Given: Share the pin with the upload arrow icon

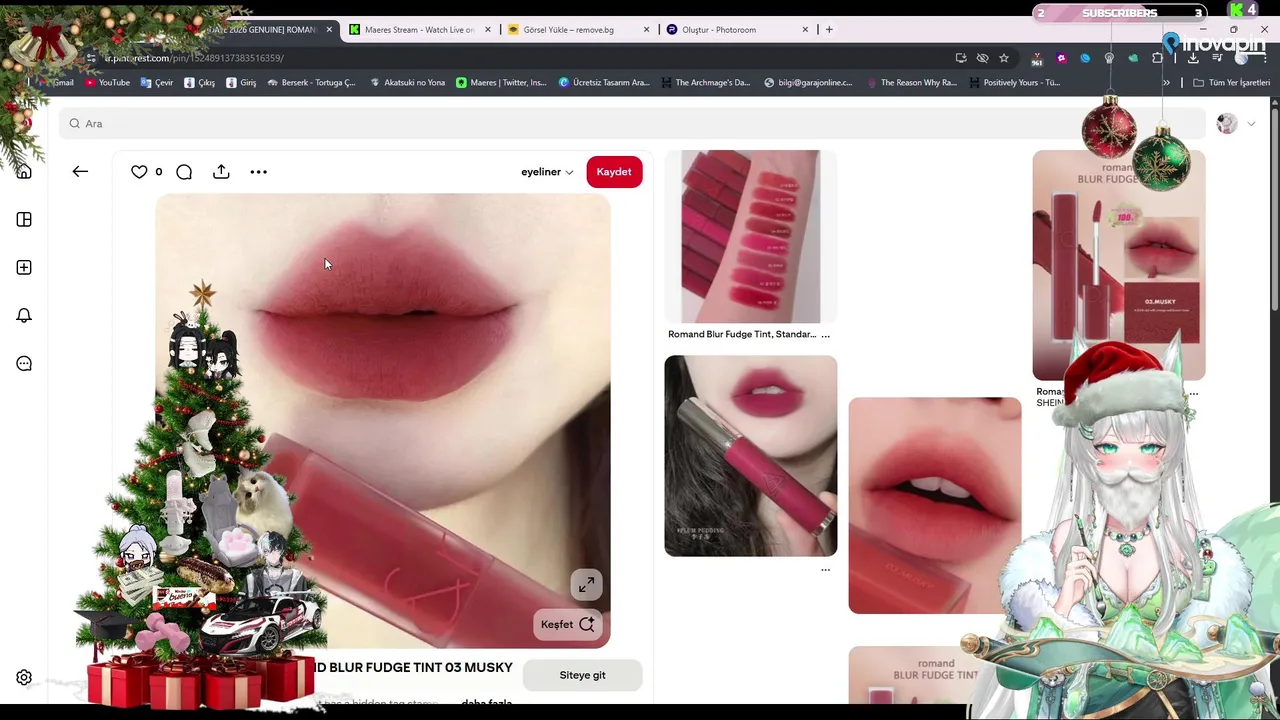Looking at the screenshot, I should point(221,172).
